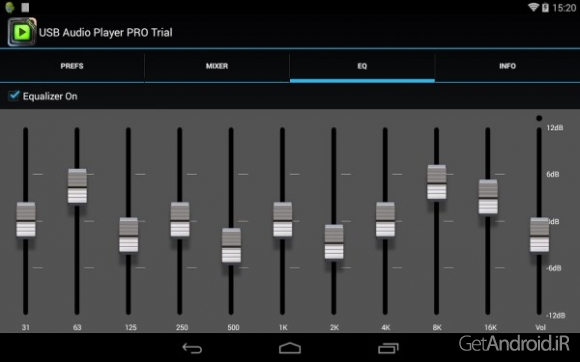
Task: Click the 2K frequency label
Action: (x=334, y=327)
